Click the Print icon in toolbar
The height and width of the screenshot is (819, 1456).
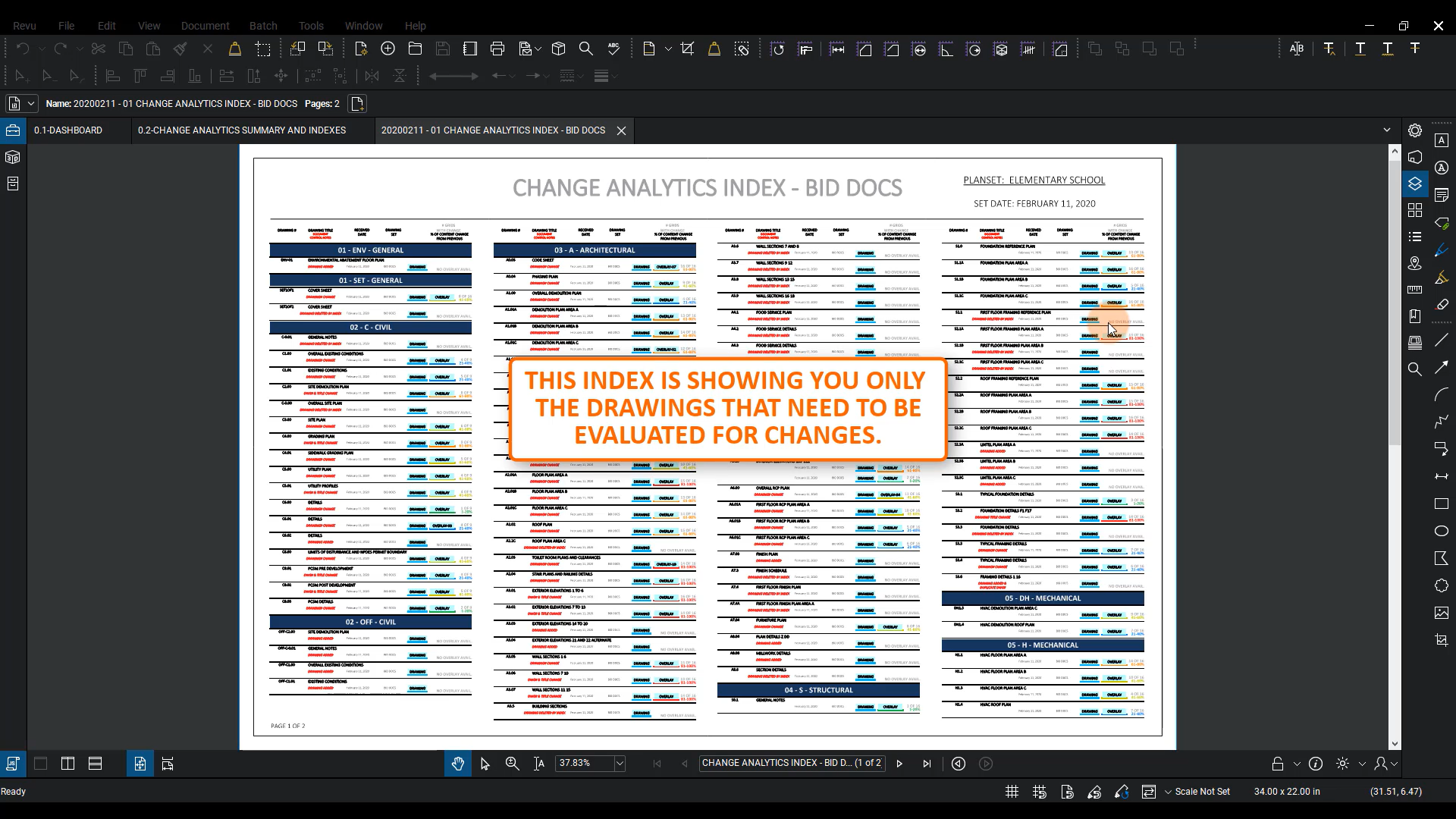(x=497, y=49)
